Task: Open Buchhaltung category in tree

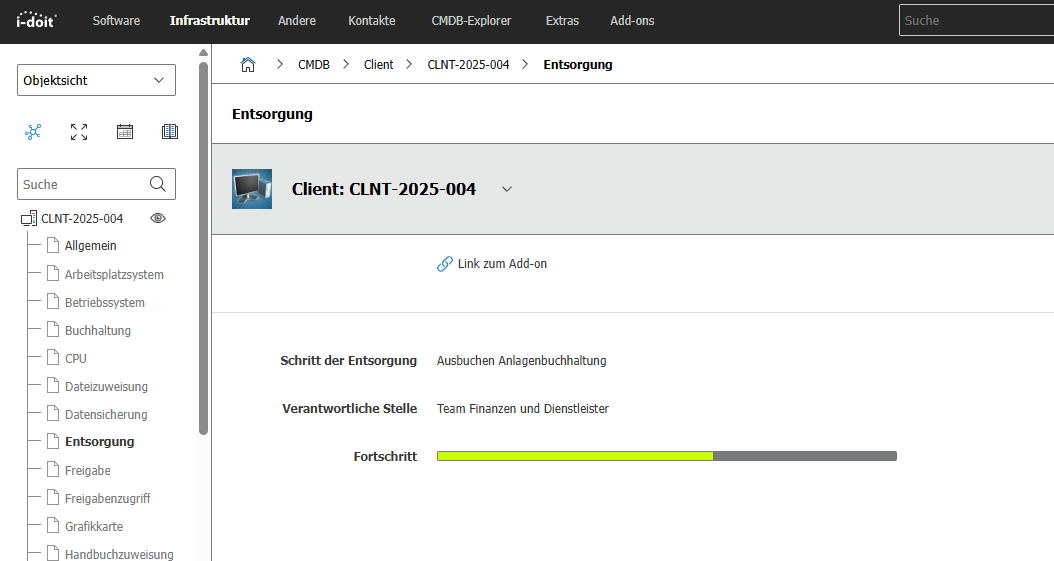Action: (98, 331)
